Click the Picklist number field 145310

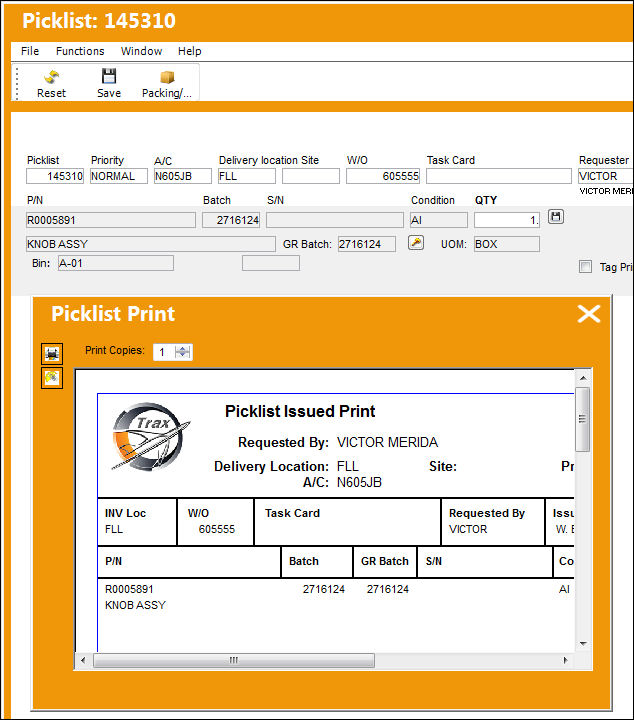(x=55, y=176)
